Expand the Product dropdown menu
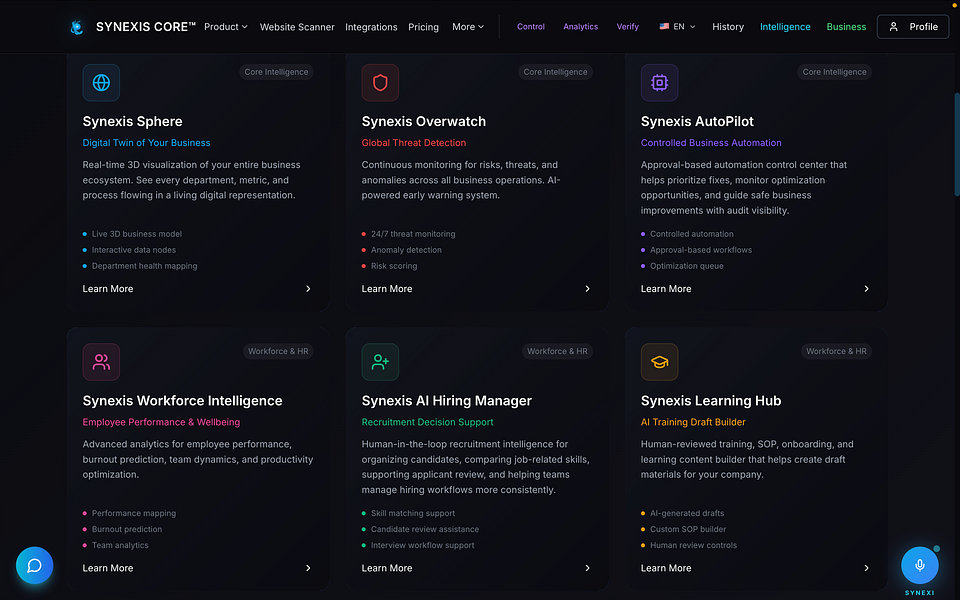 click(x=226, y=27)
